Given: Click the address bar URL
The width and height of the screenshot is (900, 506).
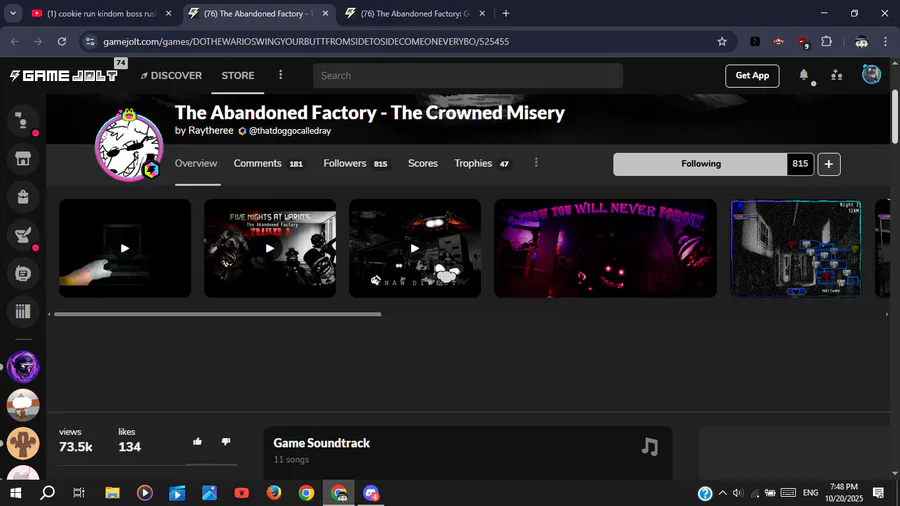Looking at the screenshot, I should point(306,41).
